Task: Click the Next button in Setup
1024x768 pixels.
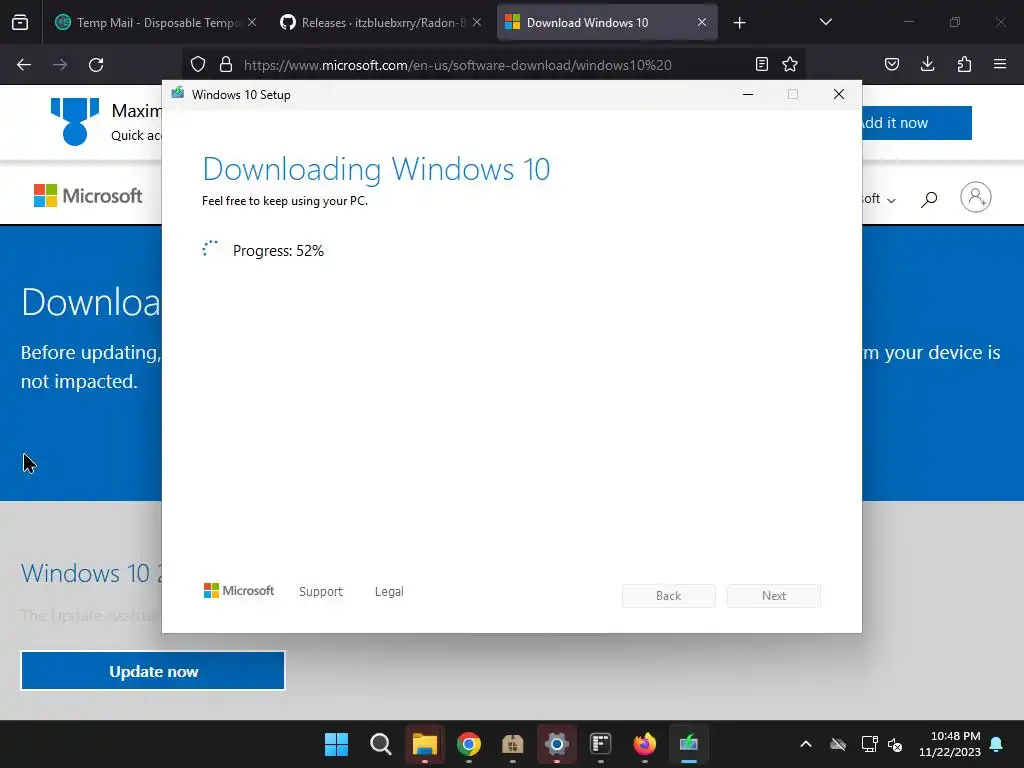Action: click(x=774, y=596)
